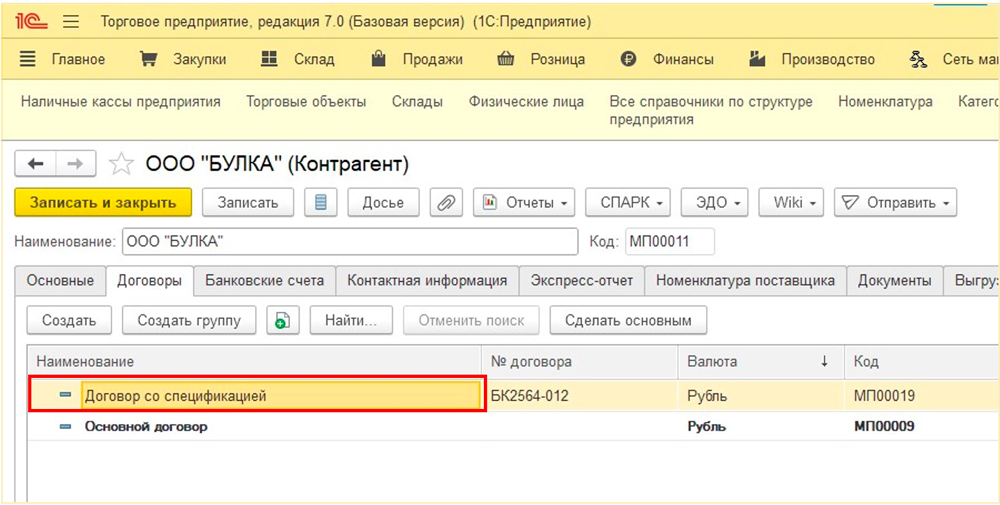Click the back navigation arrow
This screenshot has height=505, width=1000.
[x=36, y=164]
